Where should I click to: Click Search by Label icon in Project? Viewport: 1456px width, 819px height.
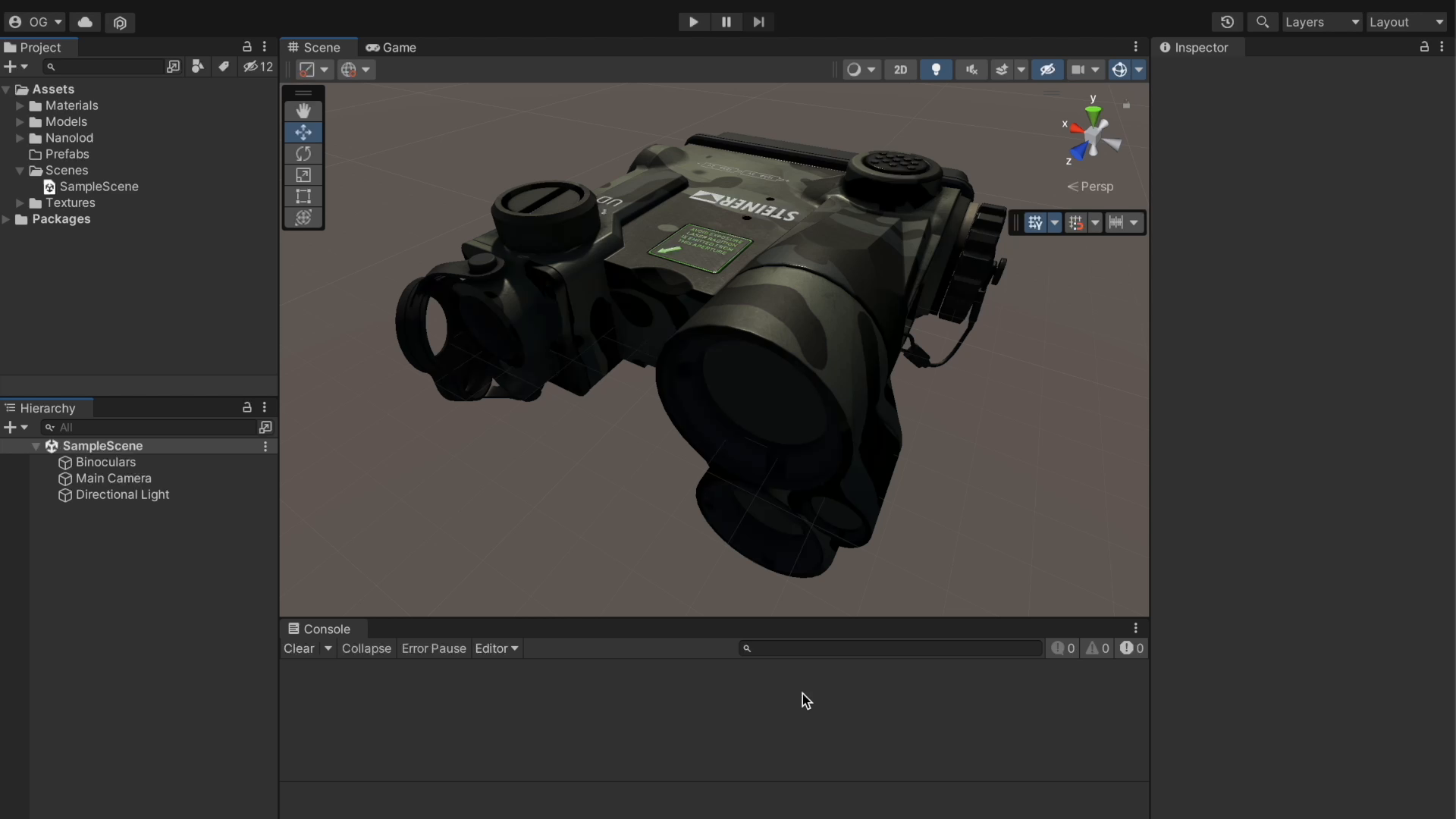tap(223, 67)
